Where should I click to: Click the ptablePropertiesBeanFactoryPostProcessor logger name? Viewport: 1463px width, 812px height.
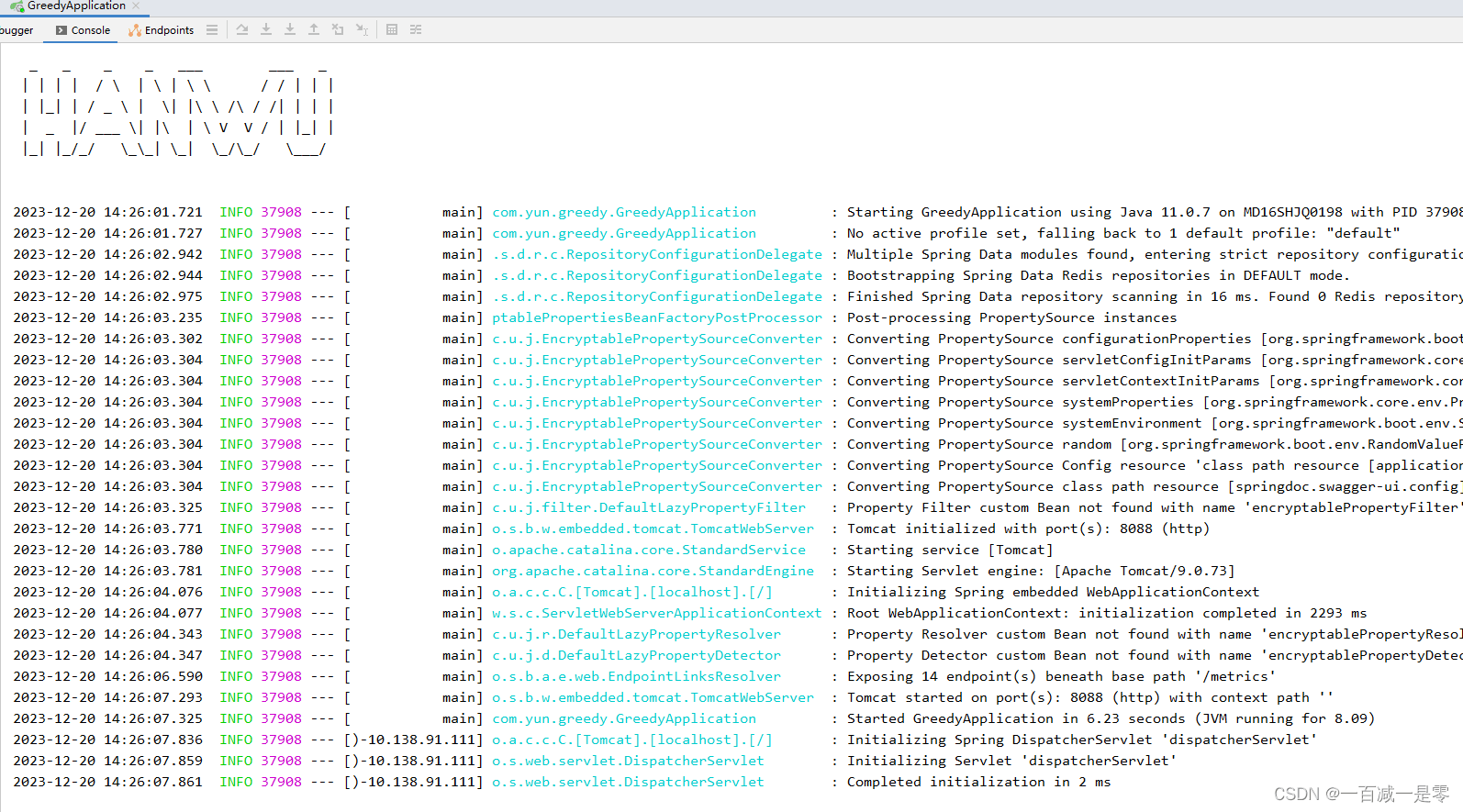tap(657, 317)
